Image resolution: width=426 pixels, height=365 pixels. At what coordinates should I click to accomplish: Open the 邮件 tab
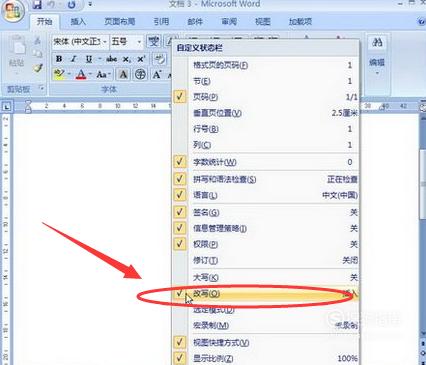click(x=195, y=22)
